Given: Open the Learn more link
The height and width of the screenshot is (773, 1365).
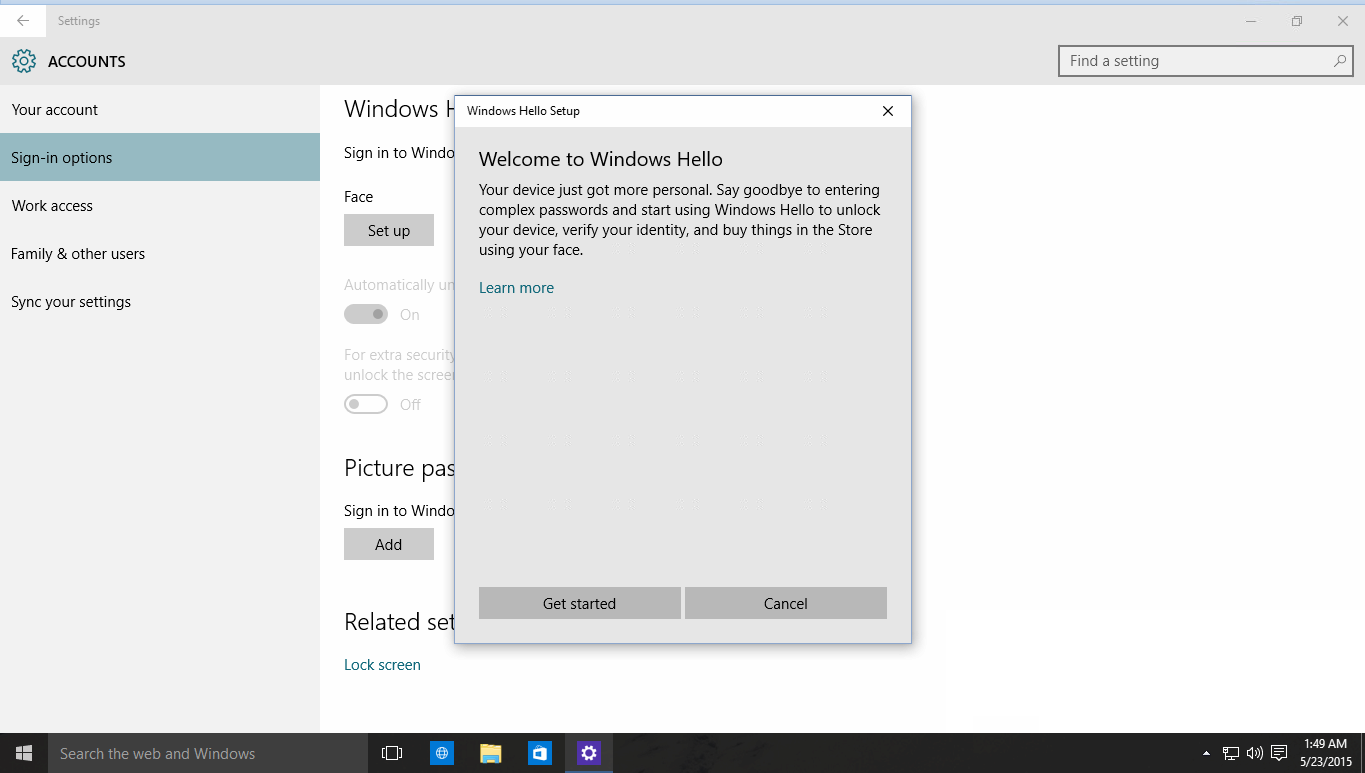Looking at the screenshot, I should (x=516, y=288).
